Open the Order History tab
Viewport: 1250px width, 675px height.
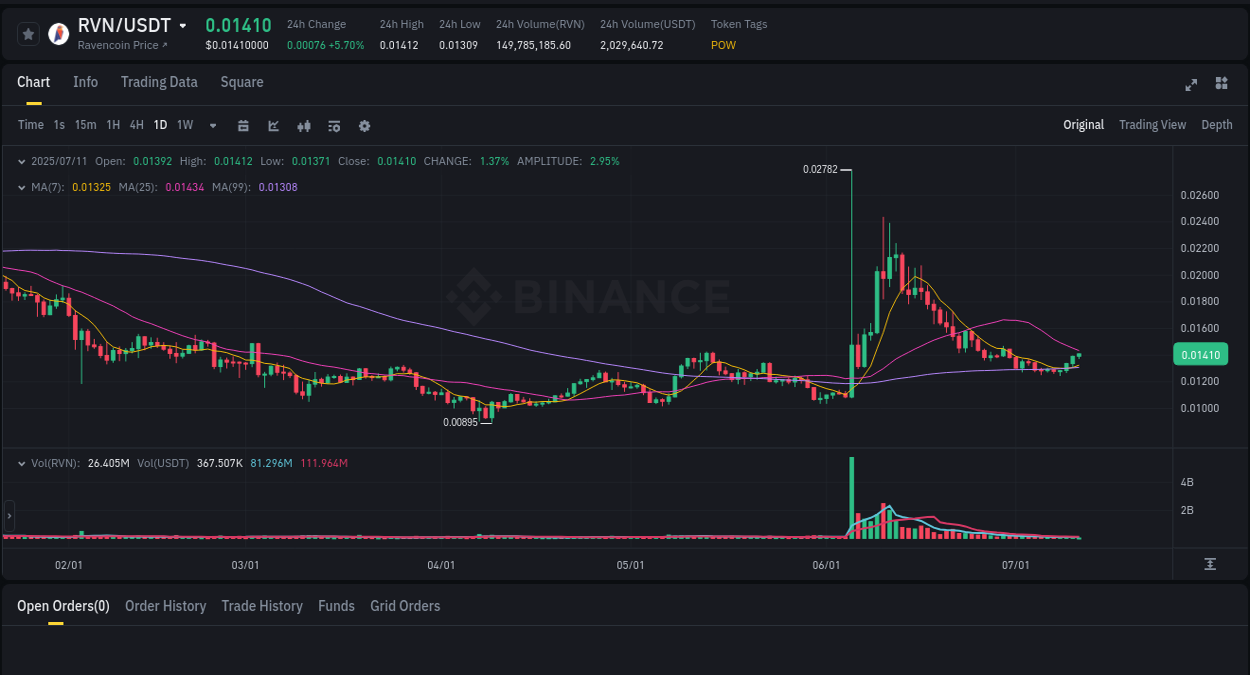(165, 605)
